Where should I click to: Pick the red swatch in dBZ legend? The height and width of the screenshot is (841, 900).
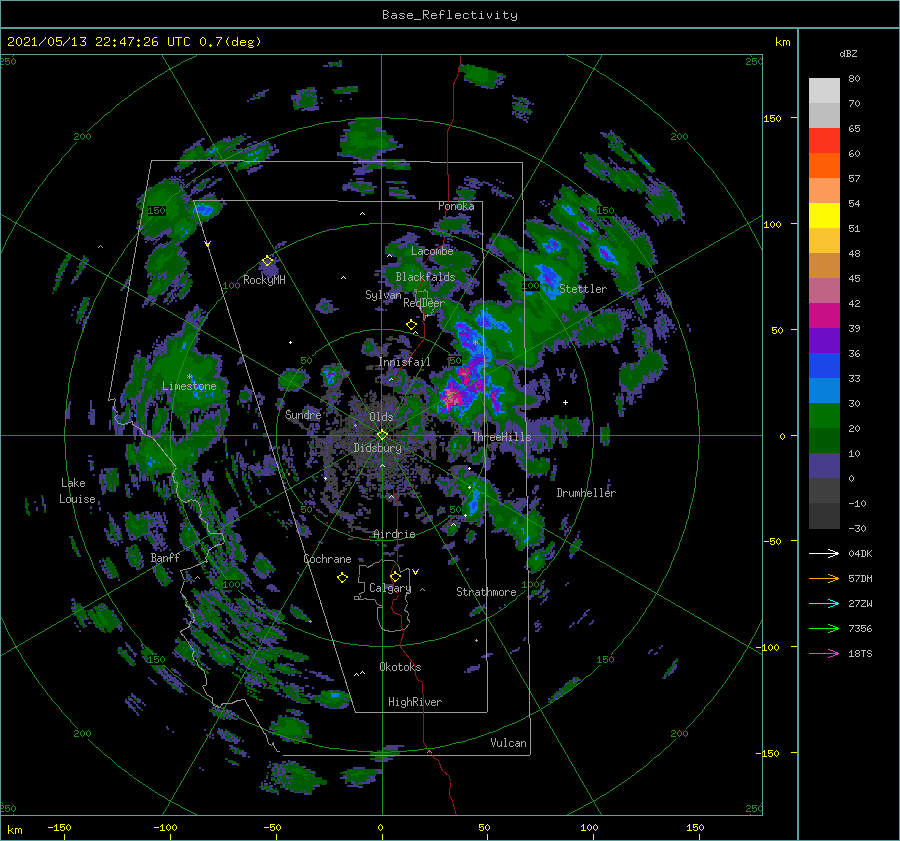point(824,141)
